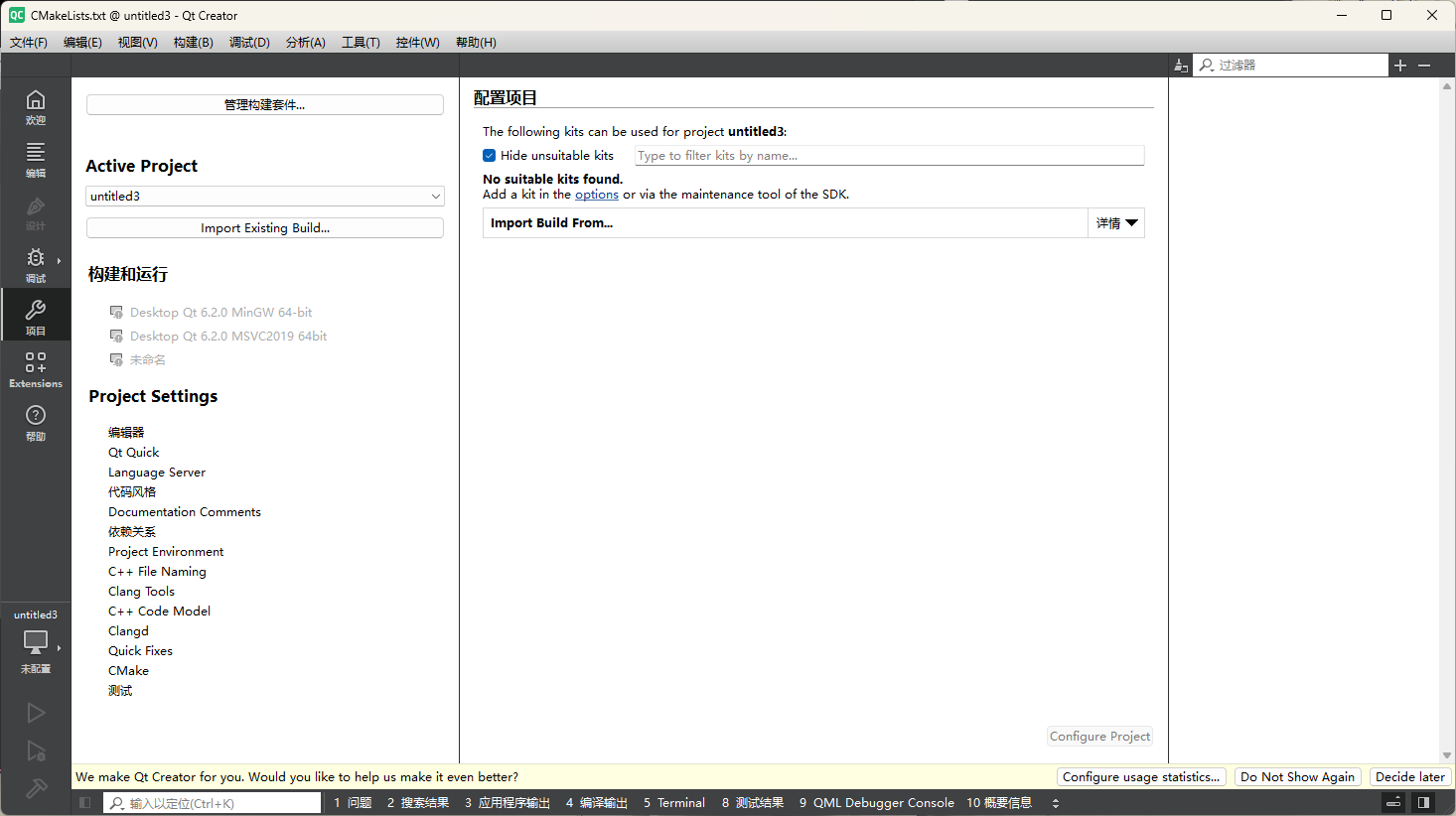Open output pane selector arrows
Image resolution: width=1456 pixels, height=816 pixels.
click(1056, 803)
